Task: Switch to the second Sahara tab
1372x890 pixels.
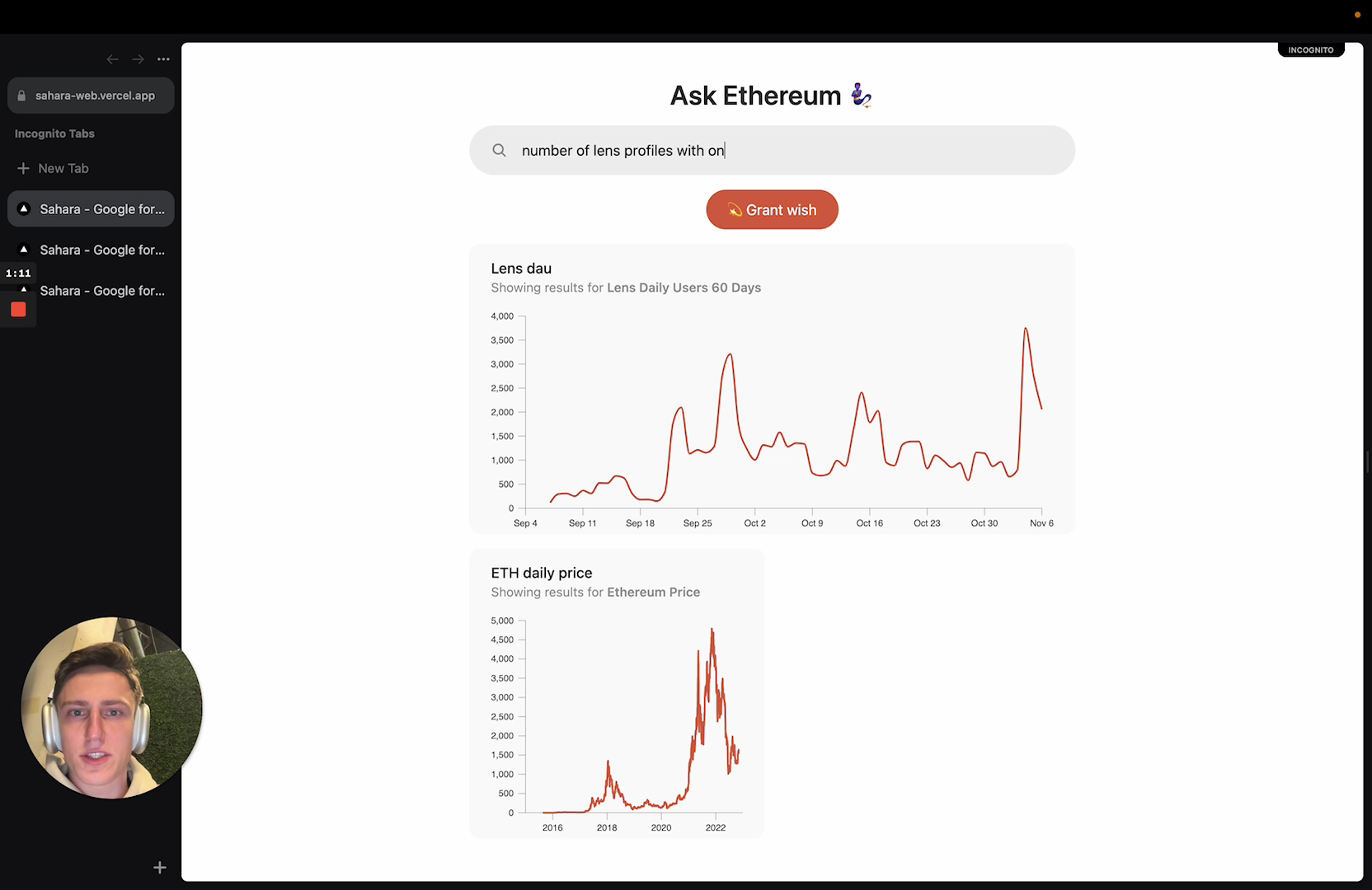Action: [91, 250]
